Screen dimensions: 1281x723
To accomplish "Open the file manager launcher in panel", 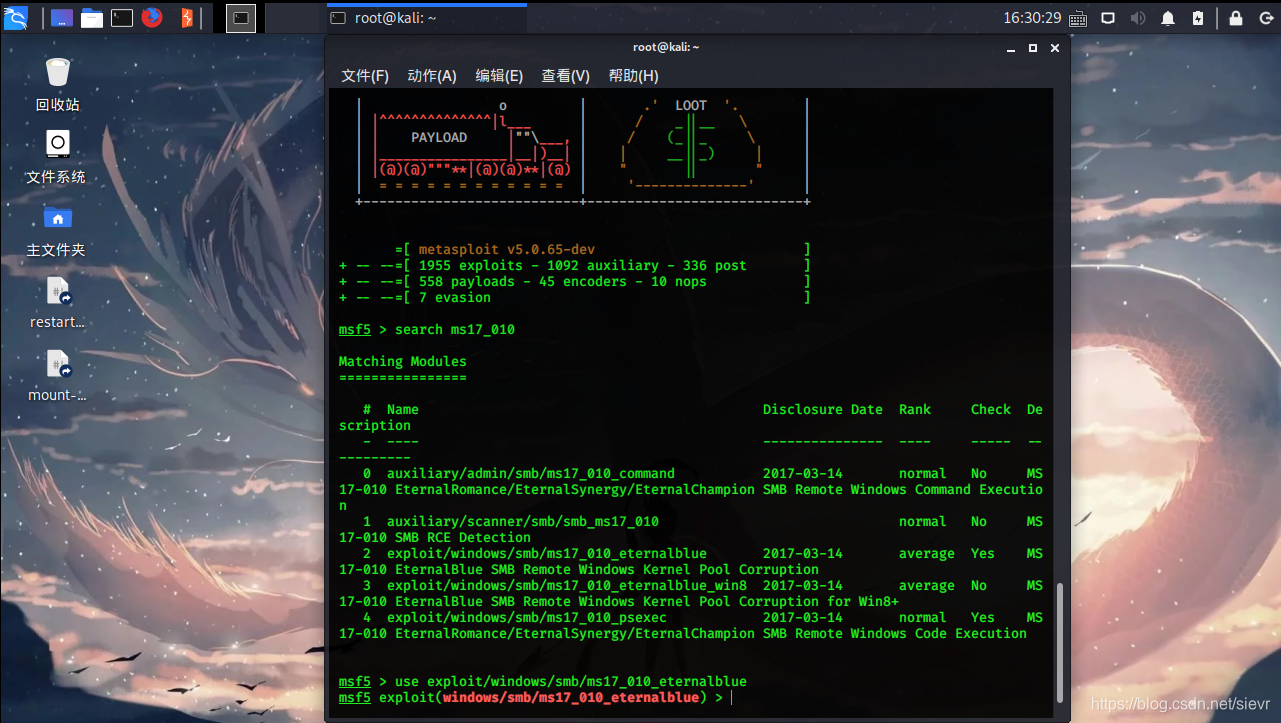I will 92,18.
